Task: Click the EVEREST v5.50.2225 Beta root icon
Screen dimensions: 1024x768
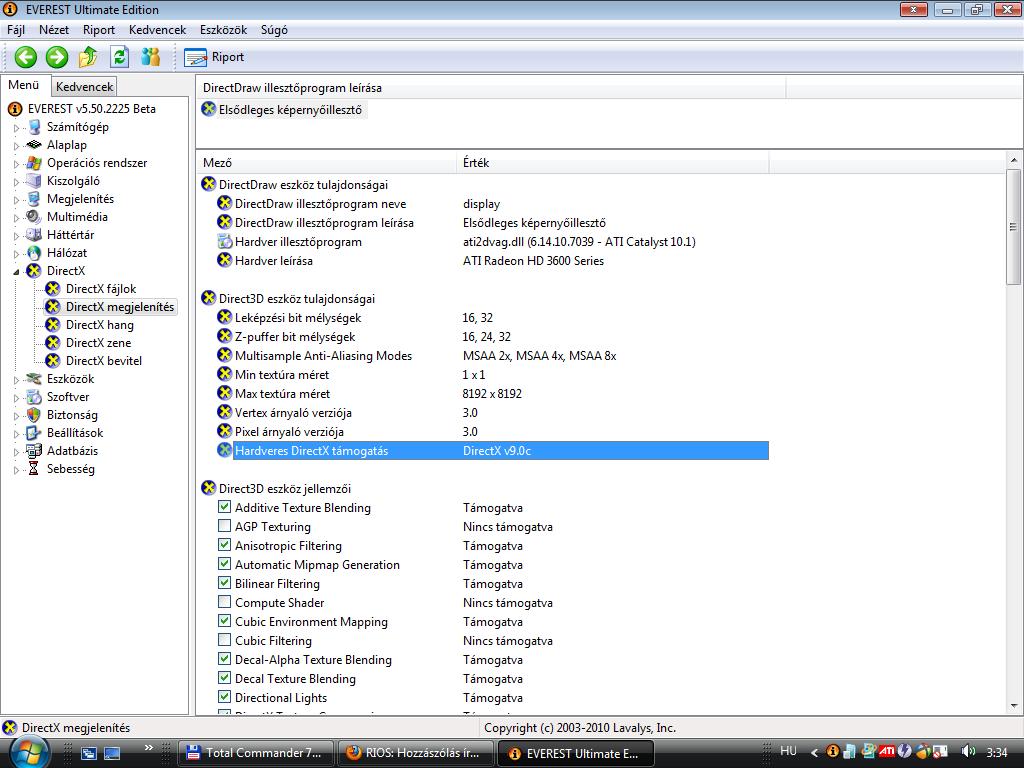Action: (14, 109)
